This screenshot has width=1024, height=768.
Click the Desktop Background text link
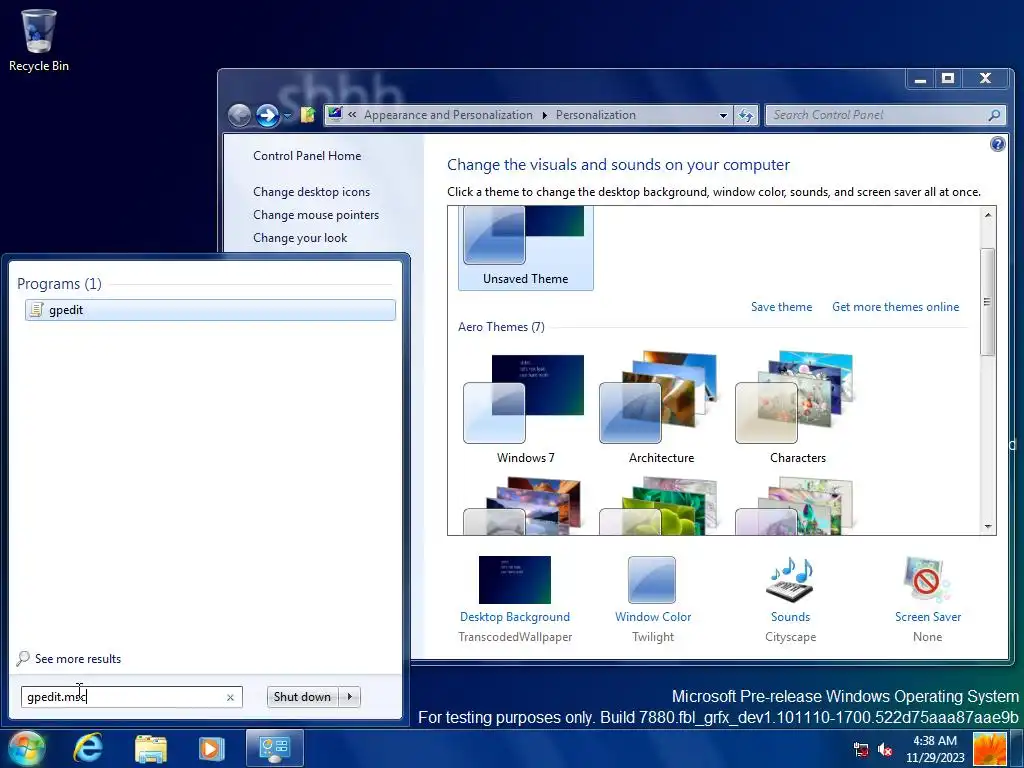click(x=515, y=616)
